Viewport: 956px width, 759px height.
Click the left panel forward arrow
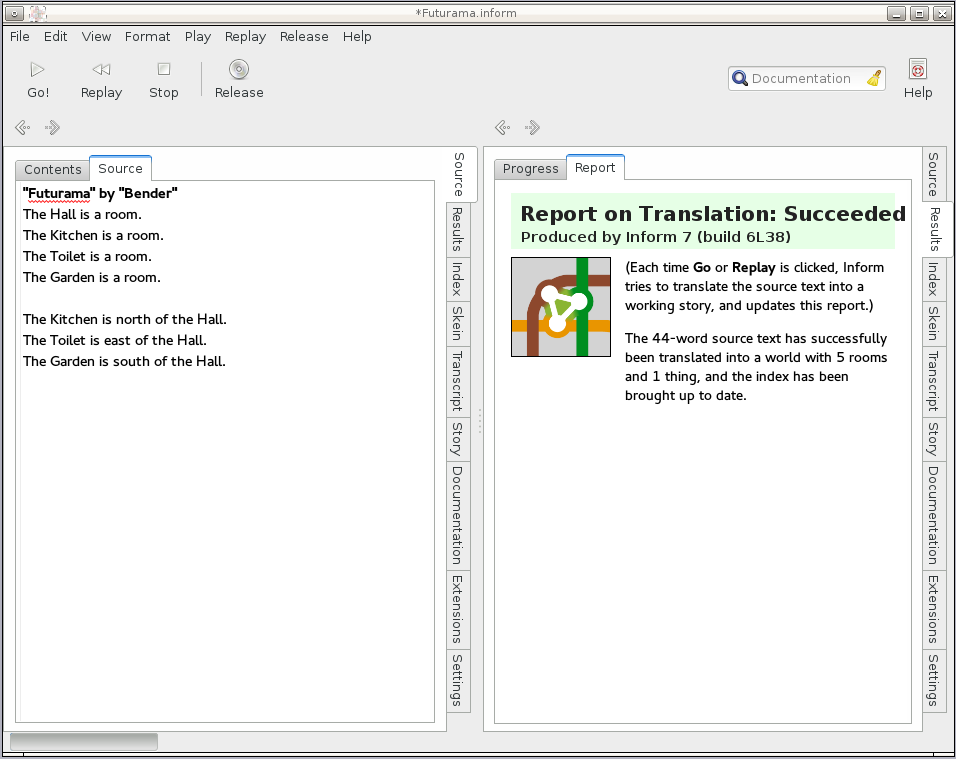coord(52,127)
